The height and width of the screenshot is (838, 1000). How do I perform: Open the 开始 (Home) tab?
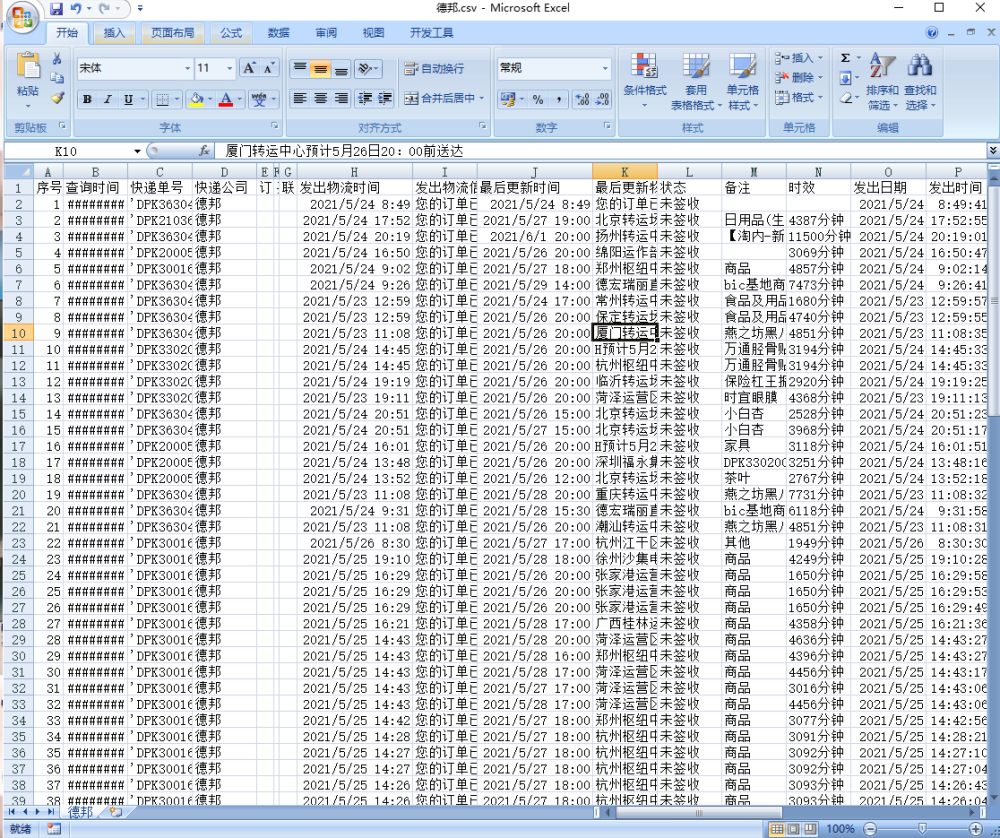(x=67, y=33)
